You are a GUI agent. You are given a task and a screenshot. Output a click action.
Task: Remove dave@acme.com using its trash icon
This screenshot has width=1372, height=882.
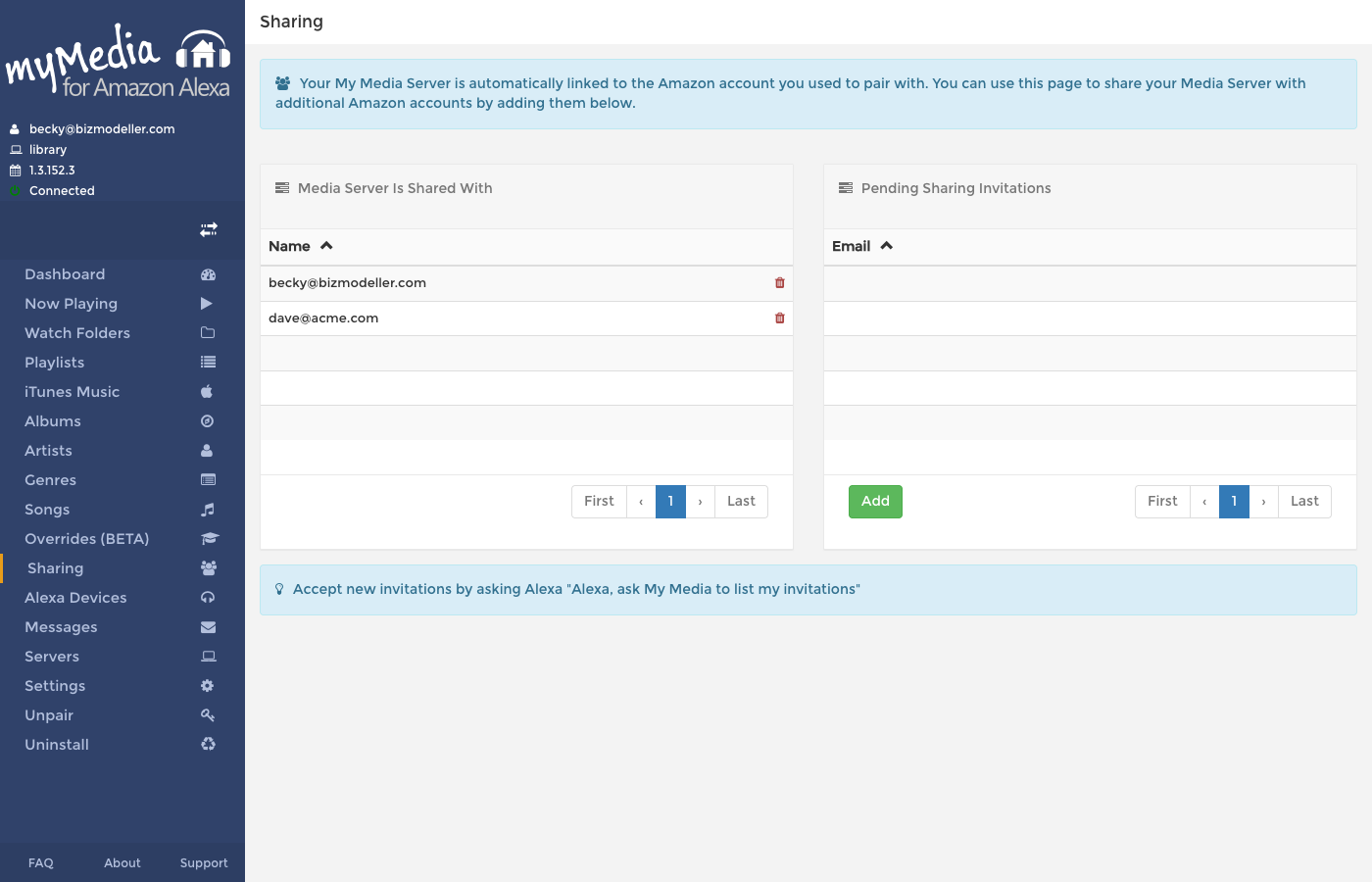[x=780, y=318]
